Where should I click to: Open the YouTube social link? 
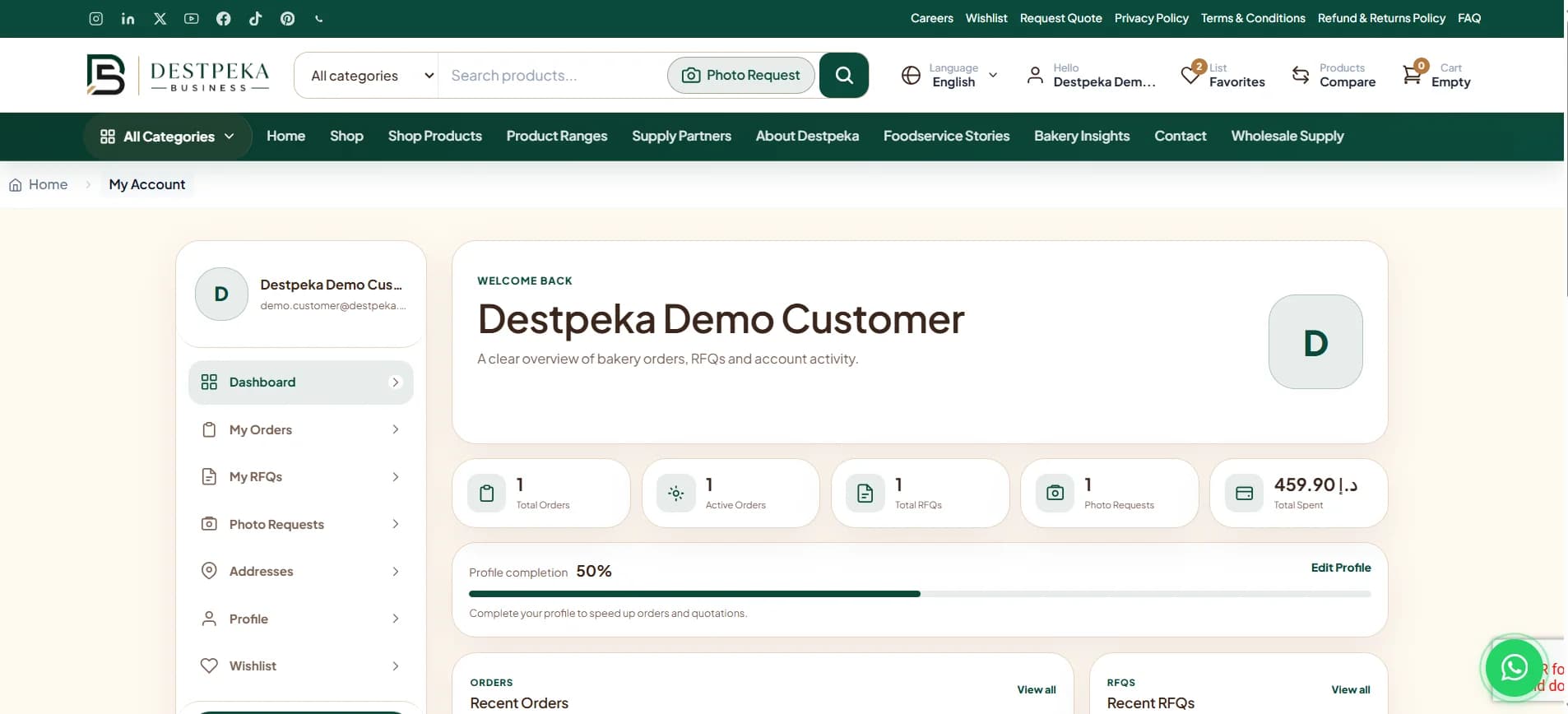tap(192, 18)
